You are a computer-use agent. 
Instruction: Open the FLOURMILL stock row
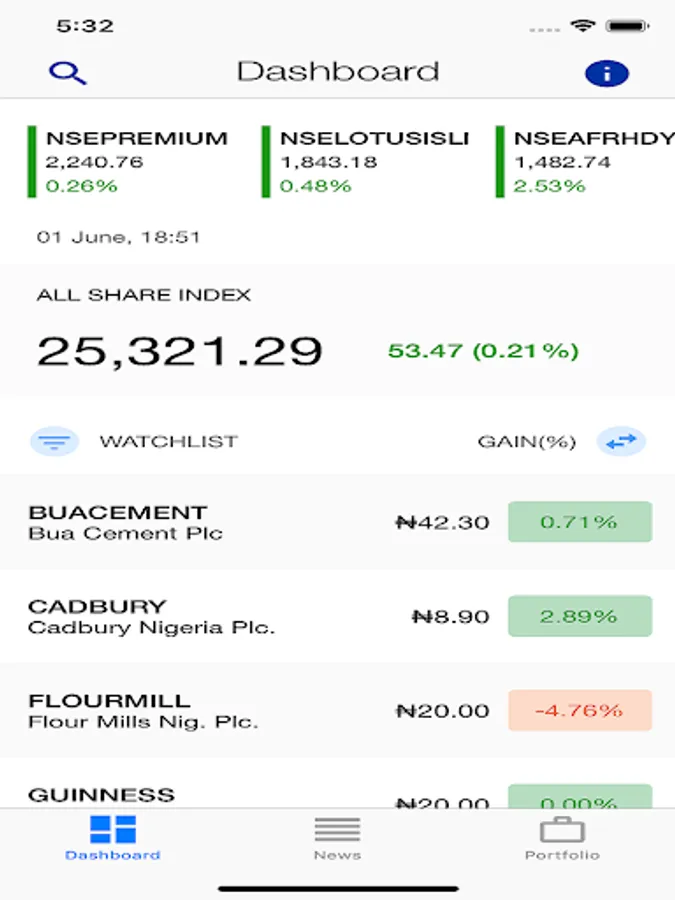[x=200, y=710]
